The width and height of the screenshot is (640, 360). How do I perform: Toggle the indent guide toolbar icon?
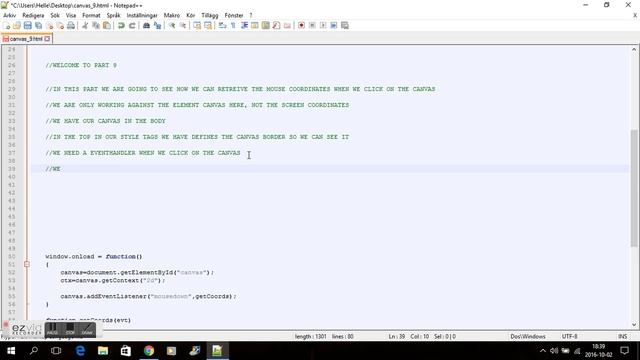click(244, 25)
